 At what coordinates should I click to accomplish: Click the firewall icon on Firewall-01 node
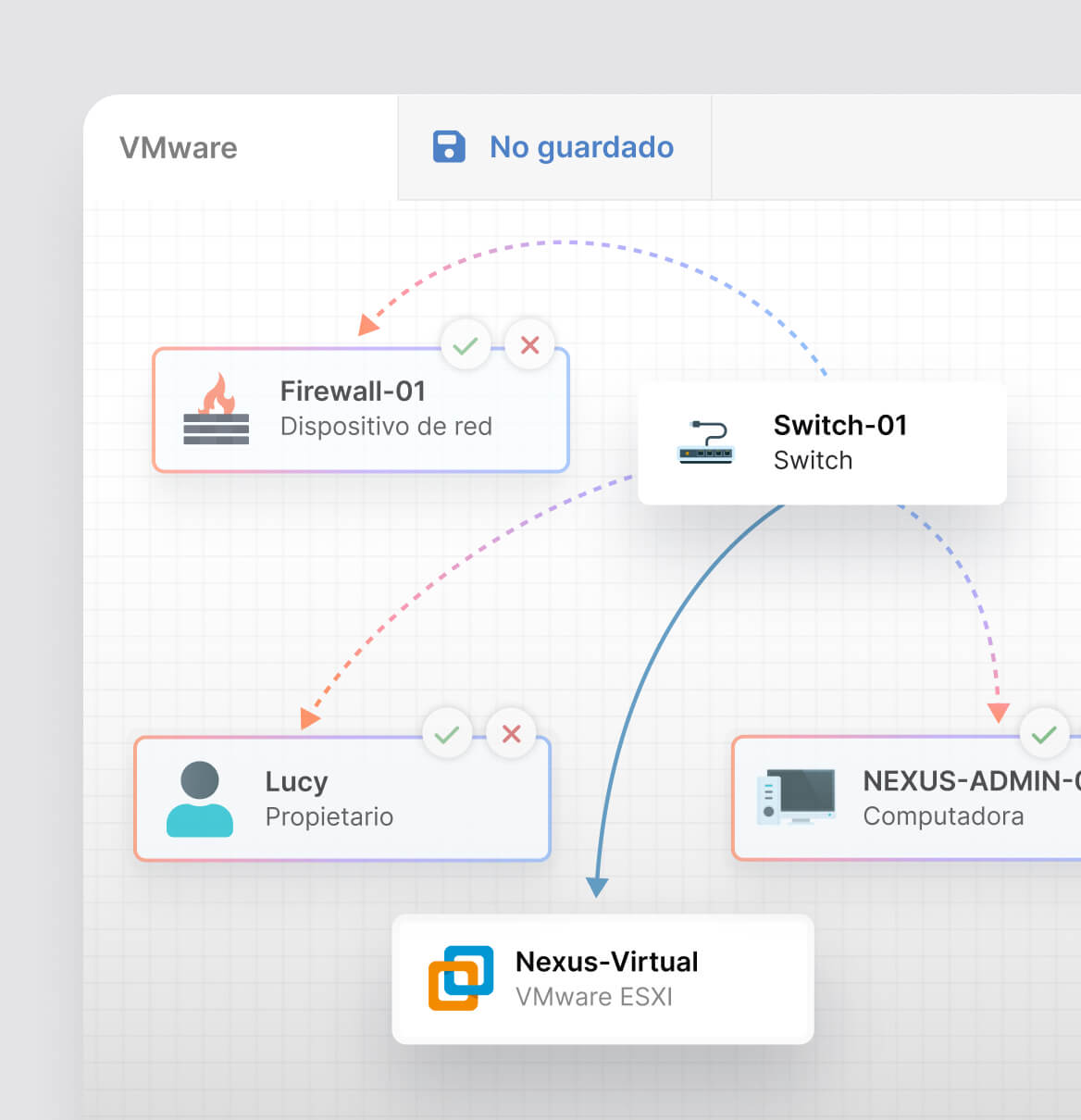point(215,410)
